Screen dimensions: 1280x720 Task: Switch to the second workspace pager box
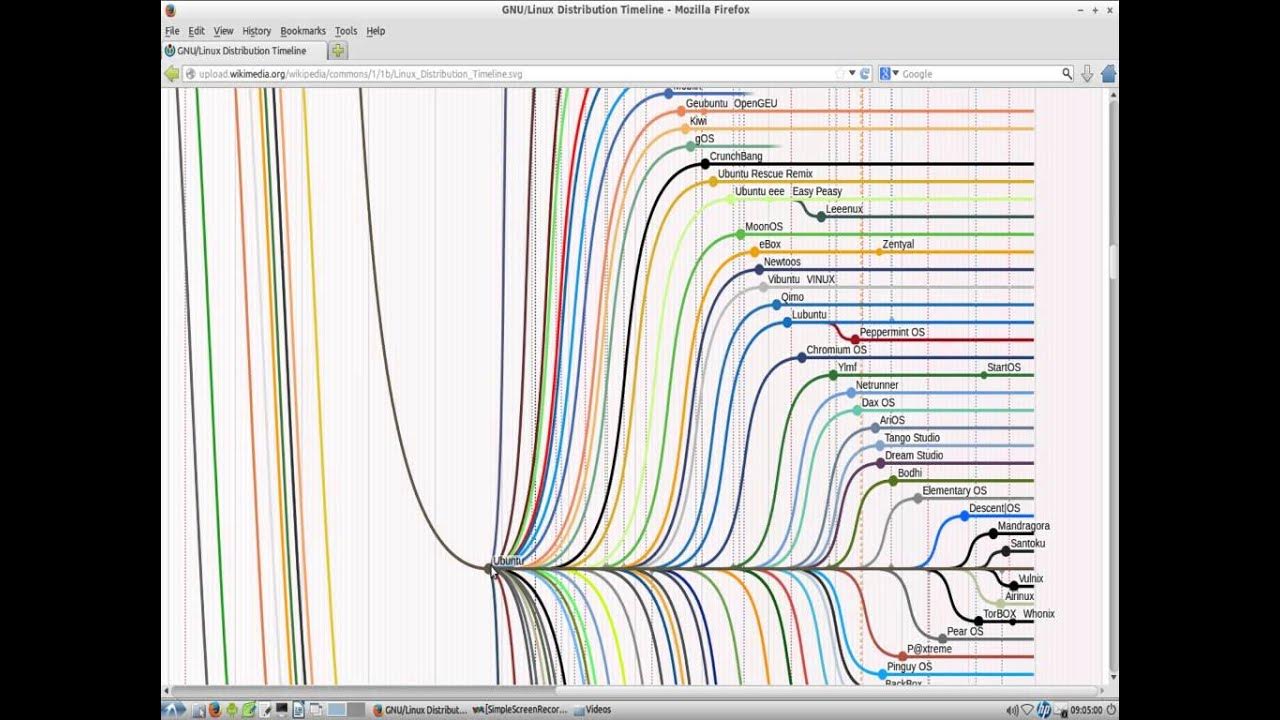tap(356, 710)
